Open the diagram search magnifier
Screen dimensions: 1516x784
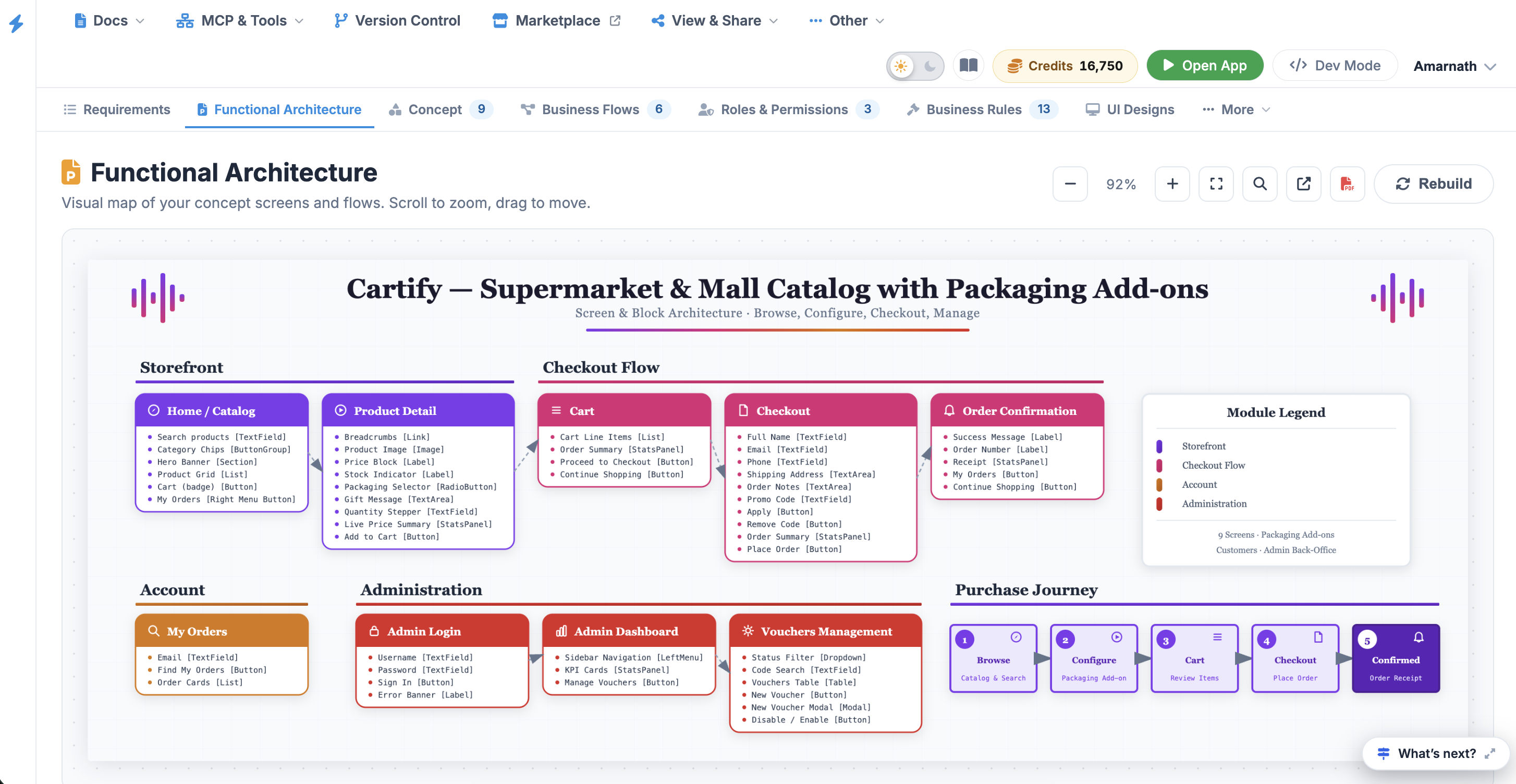tap(1260, 183)
